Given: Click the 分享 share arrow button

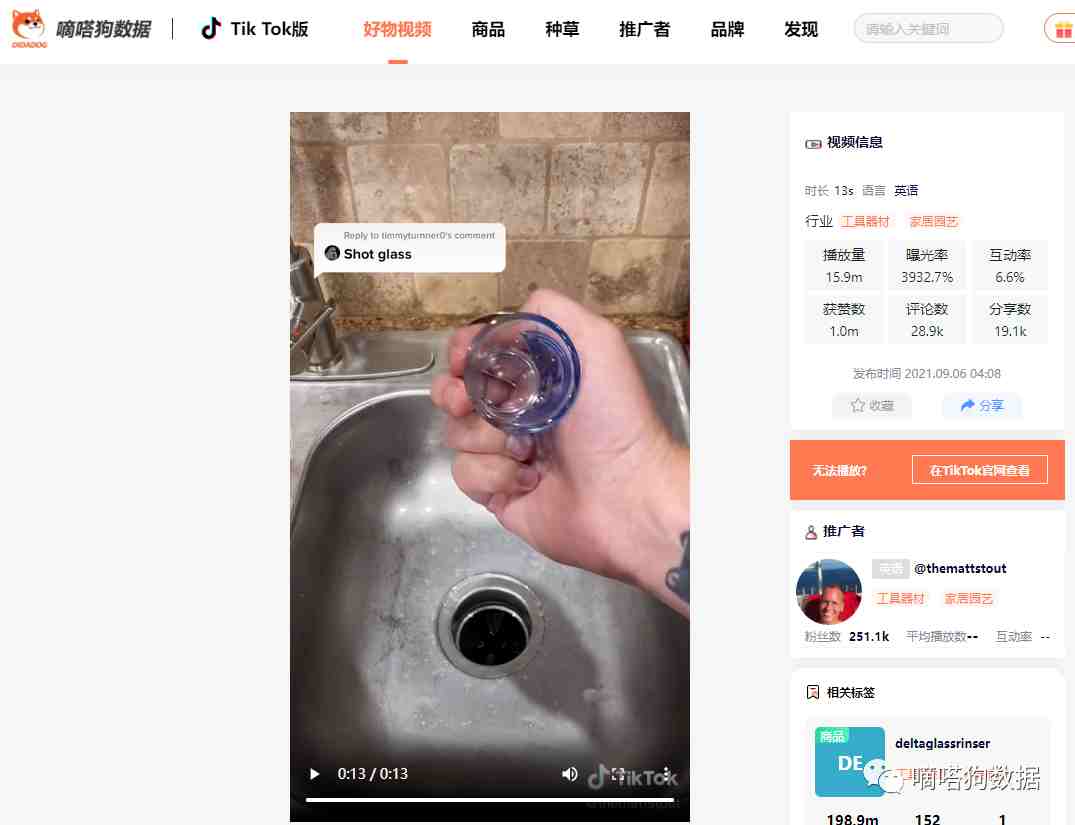Looking at the screenshot, I should (x=981, y=405).
